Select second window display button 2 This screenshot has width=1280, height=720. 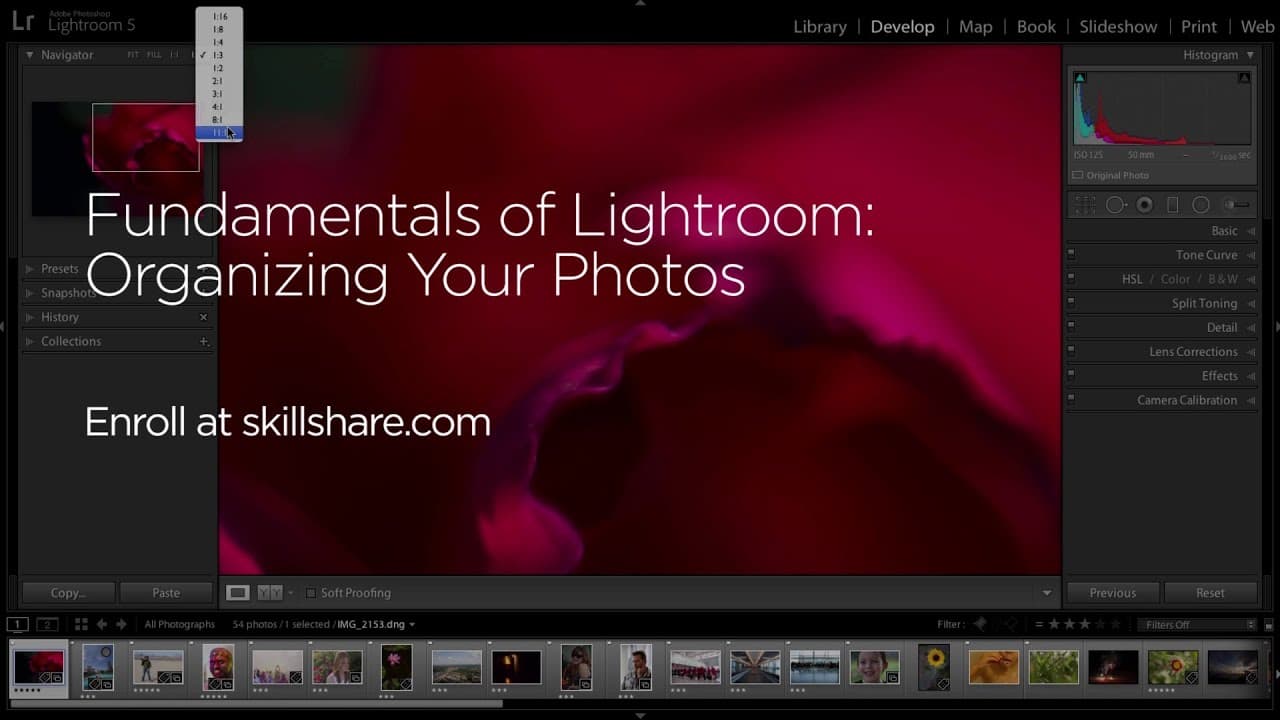(x=47, y=624)
